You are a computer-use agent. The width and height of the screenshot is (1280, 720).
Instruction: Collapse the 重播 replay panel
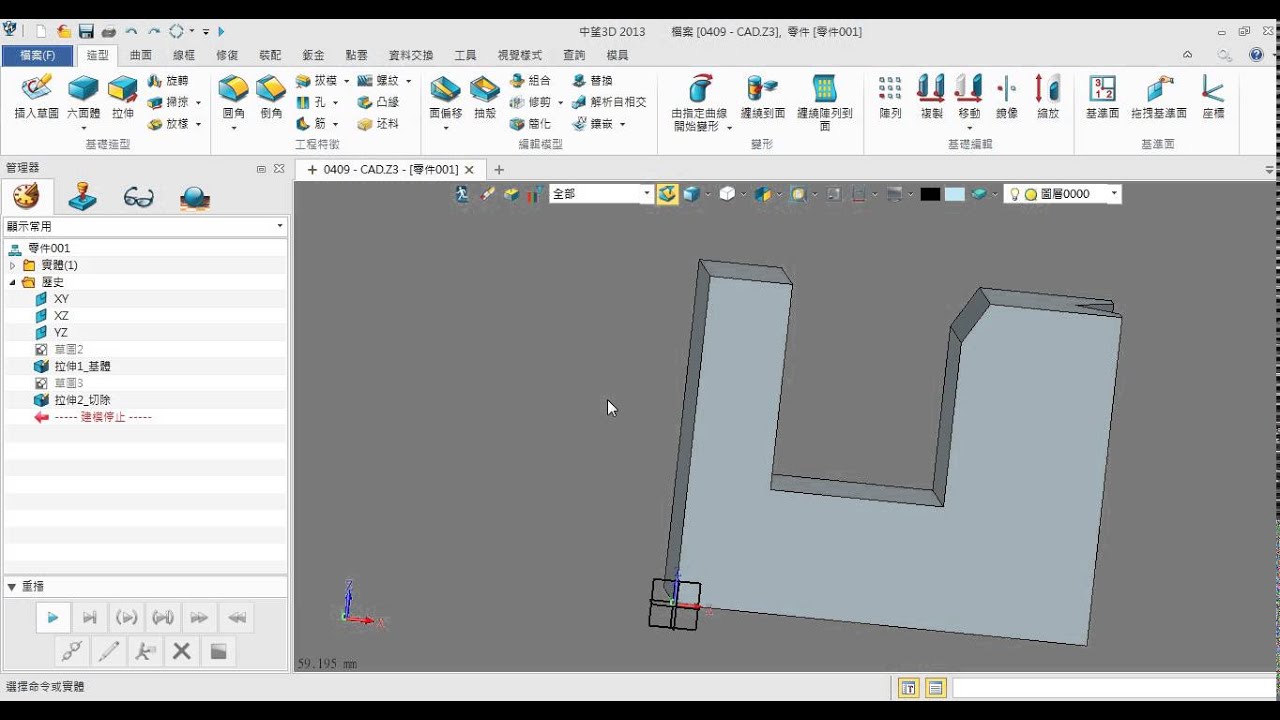coord(12,586)
